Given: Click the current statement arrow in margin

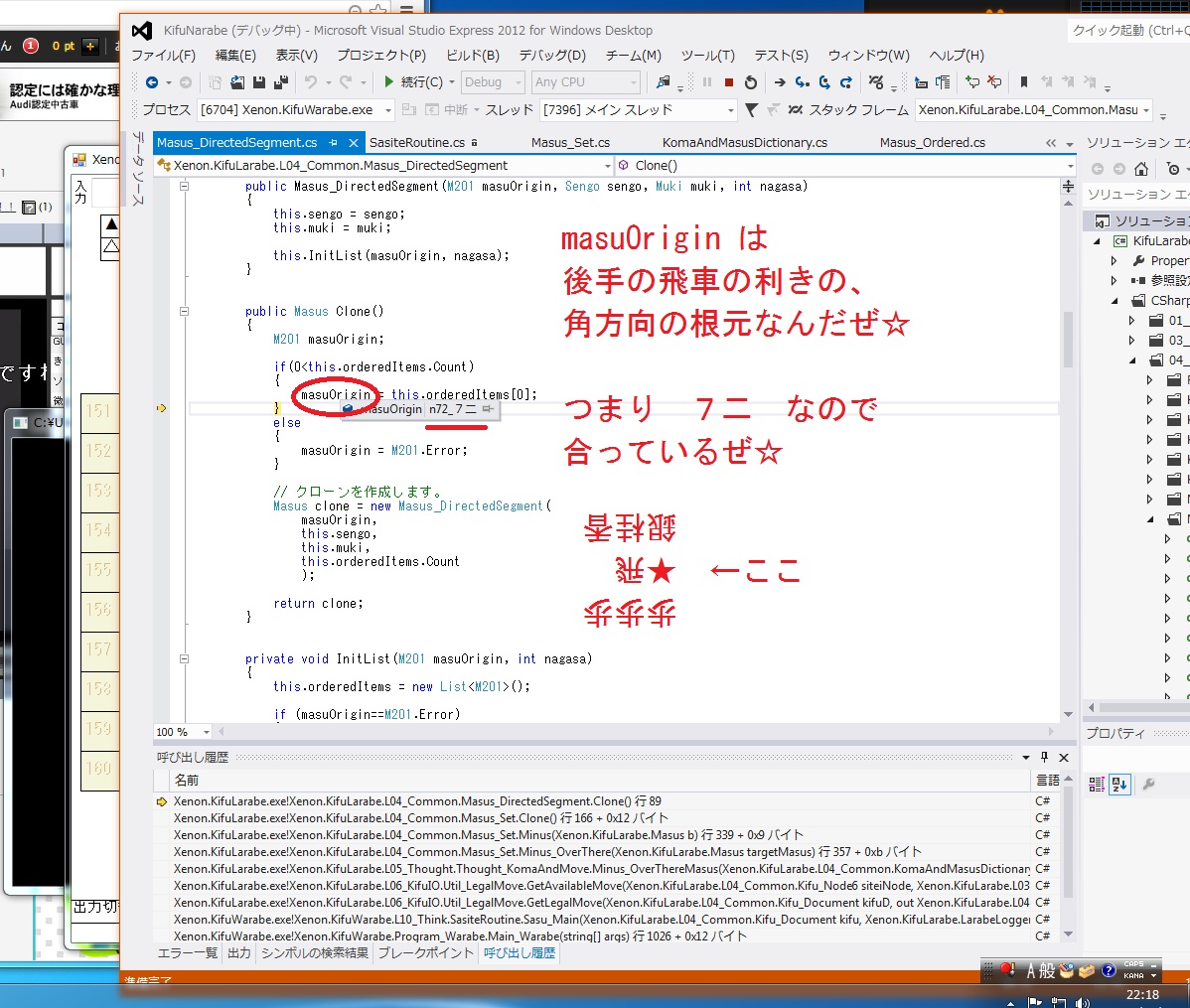Looking at the screenshot, I should pyautogui.click(x=161, y=408).
